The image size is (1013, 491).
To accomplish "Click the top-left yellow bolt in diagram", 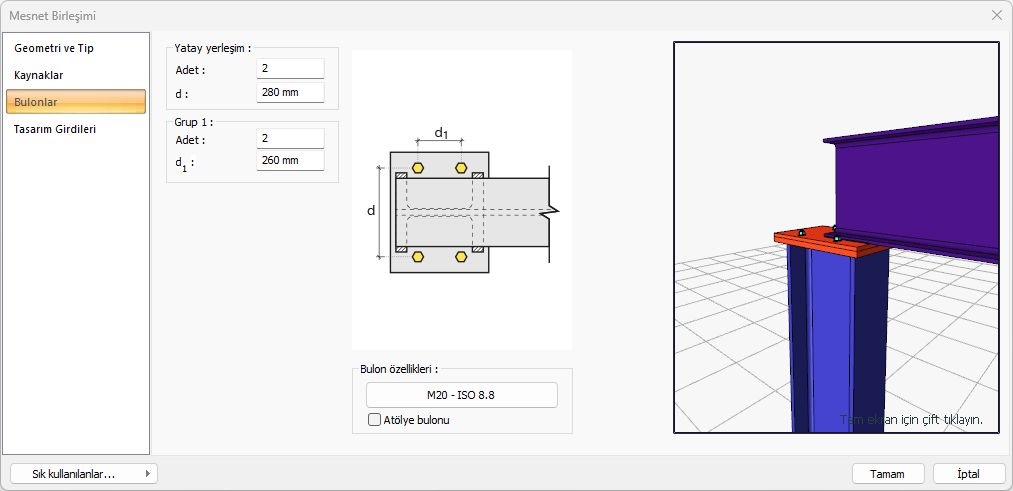I will pos(417,167).
